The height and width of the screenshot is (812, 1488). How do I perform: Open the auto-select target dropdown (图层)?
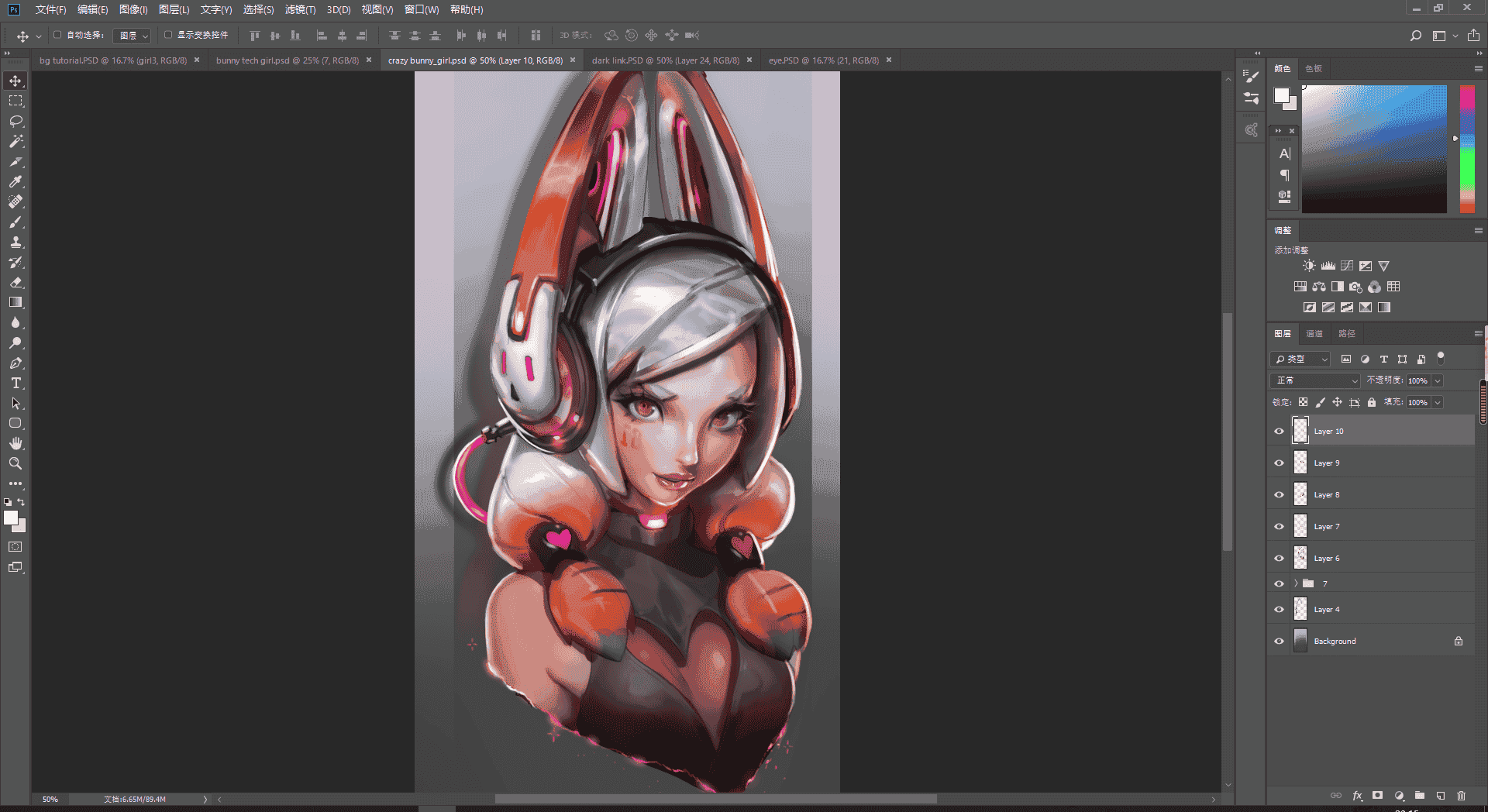pyautogui.click(x=133, y=36)
